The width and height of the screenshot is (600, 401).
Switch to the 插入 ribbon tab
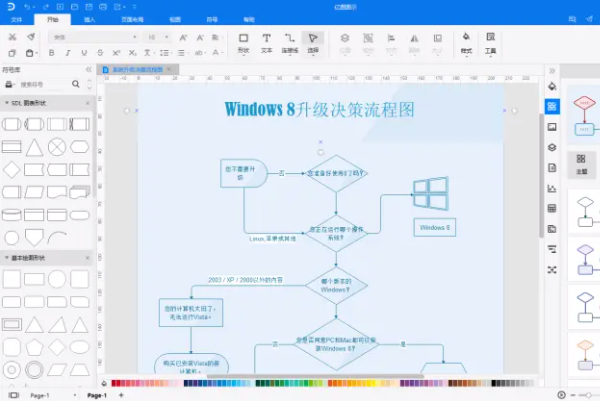click(x=90, y=19)
